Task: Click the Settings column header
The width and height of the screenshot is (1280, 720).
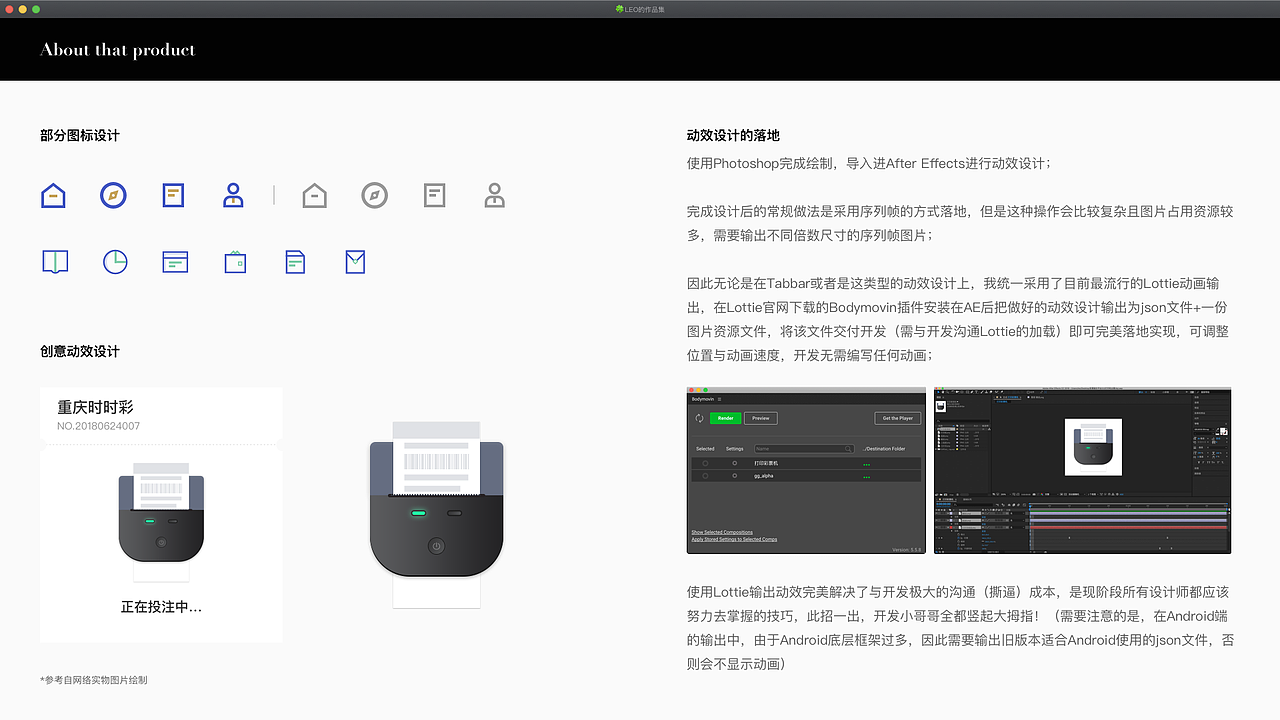Action: point(735,449)
